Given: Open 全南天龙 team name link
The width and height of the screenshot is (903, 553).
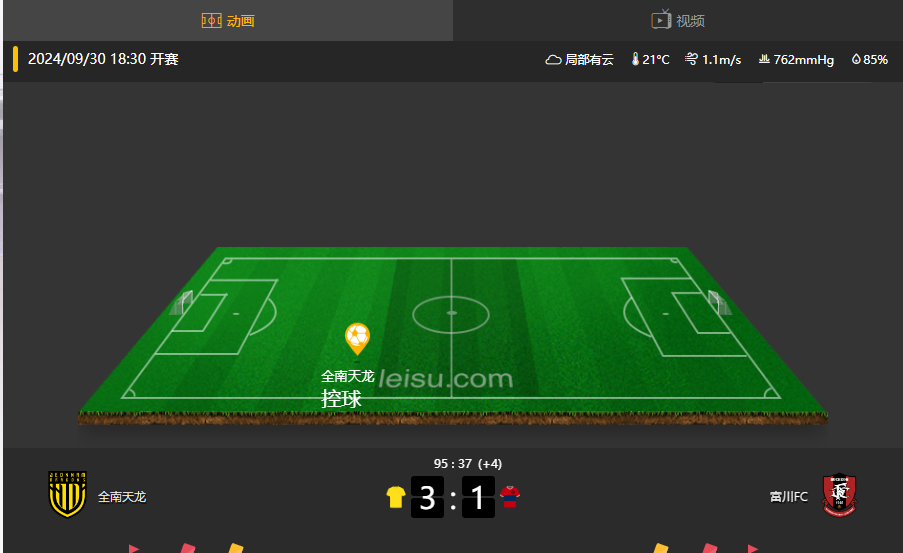Looking at the screenshot, I should tap(122, 497).
